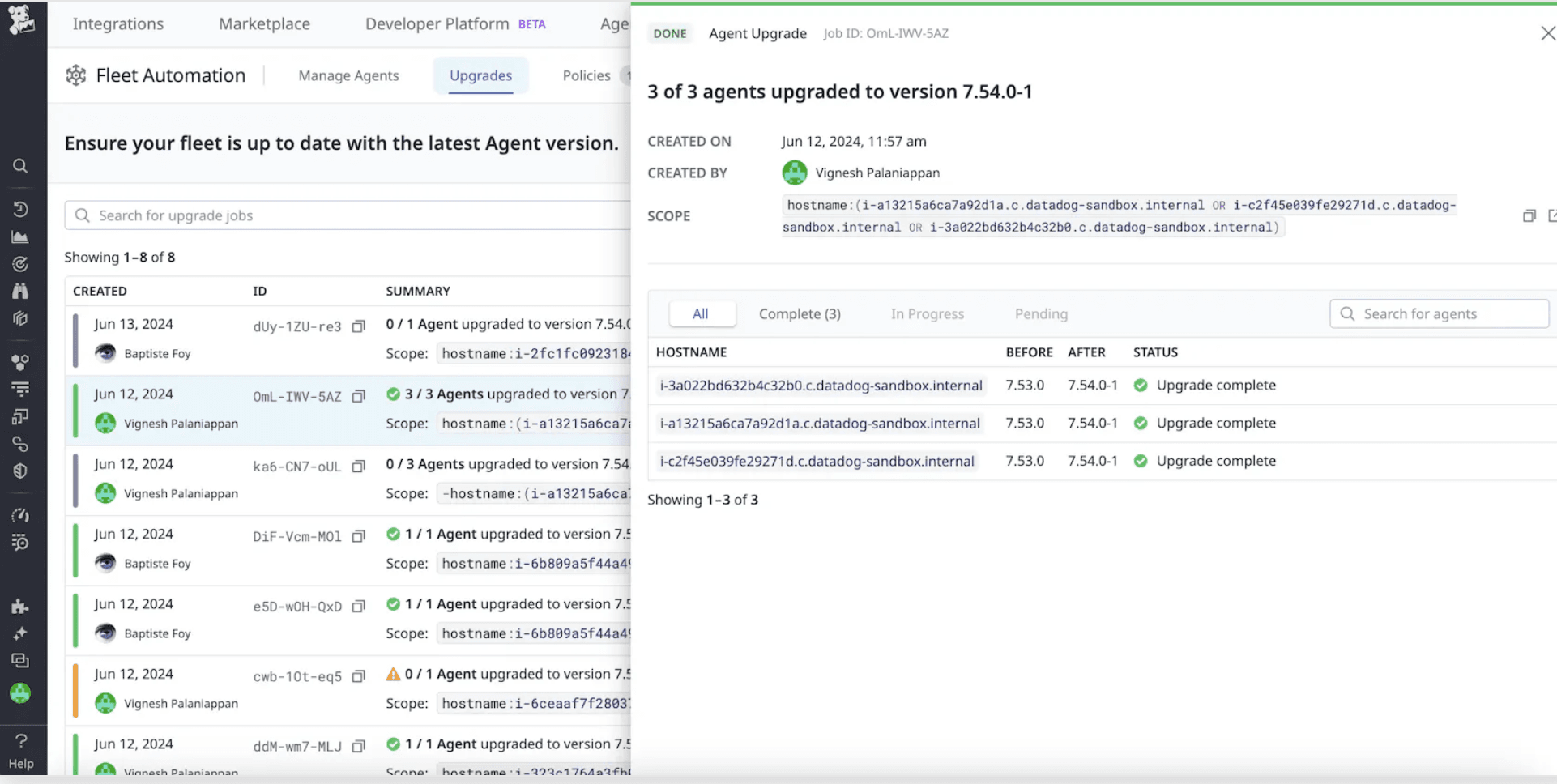Open the Marketplace top menu
Screen dimensions: 1557x784
pyautogui.click(x=264, y=24)
